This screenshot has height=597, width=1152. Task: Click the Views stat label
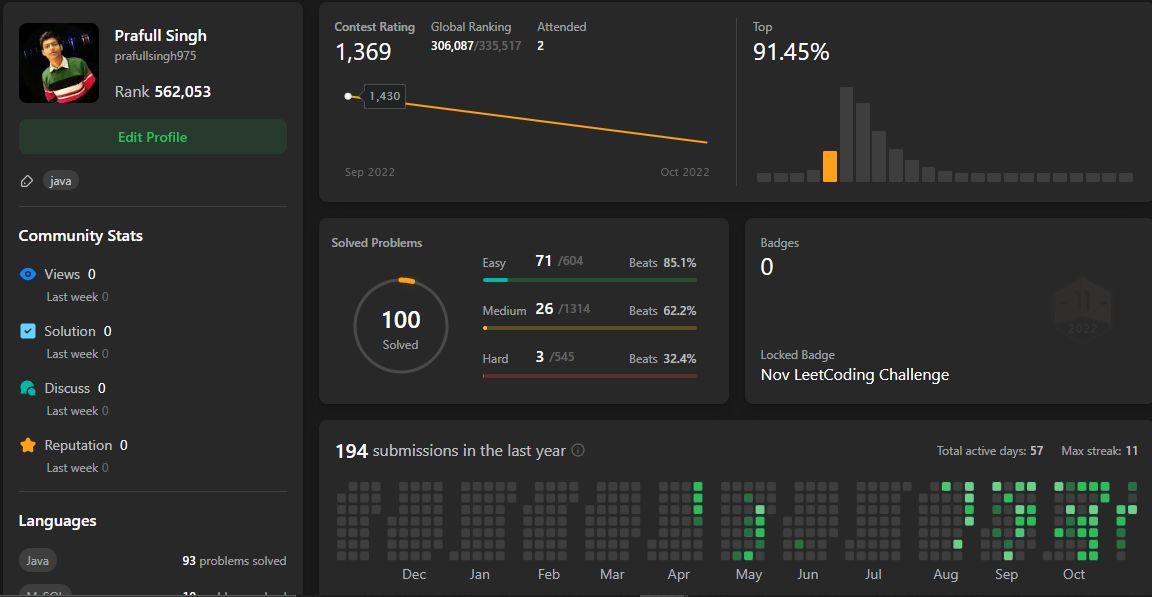[62, 274]
